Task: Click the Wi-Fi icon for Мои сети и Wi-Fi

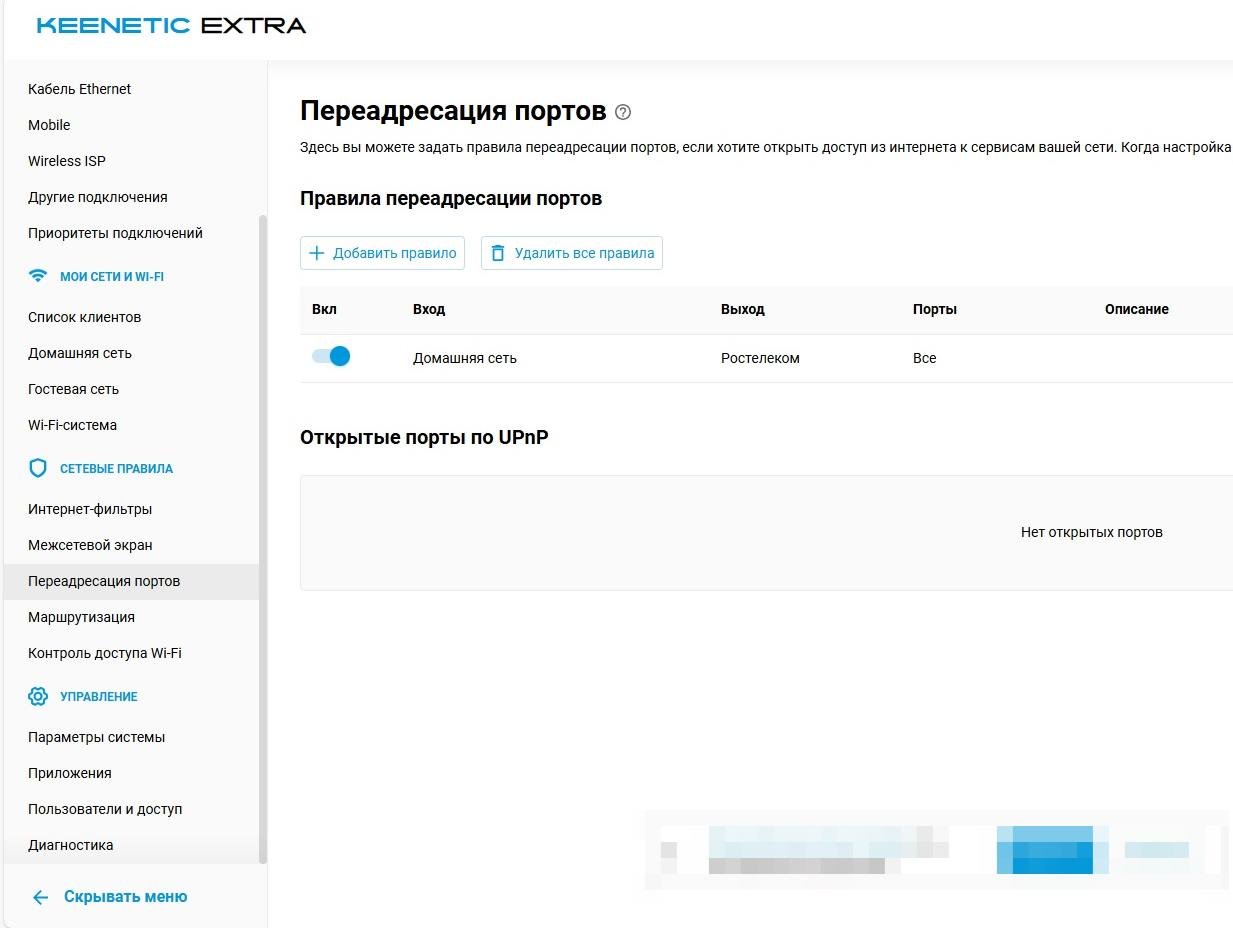Action: coord(38,276)
